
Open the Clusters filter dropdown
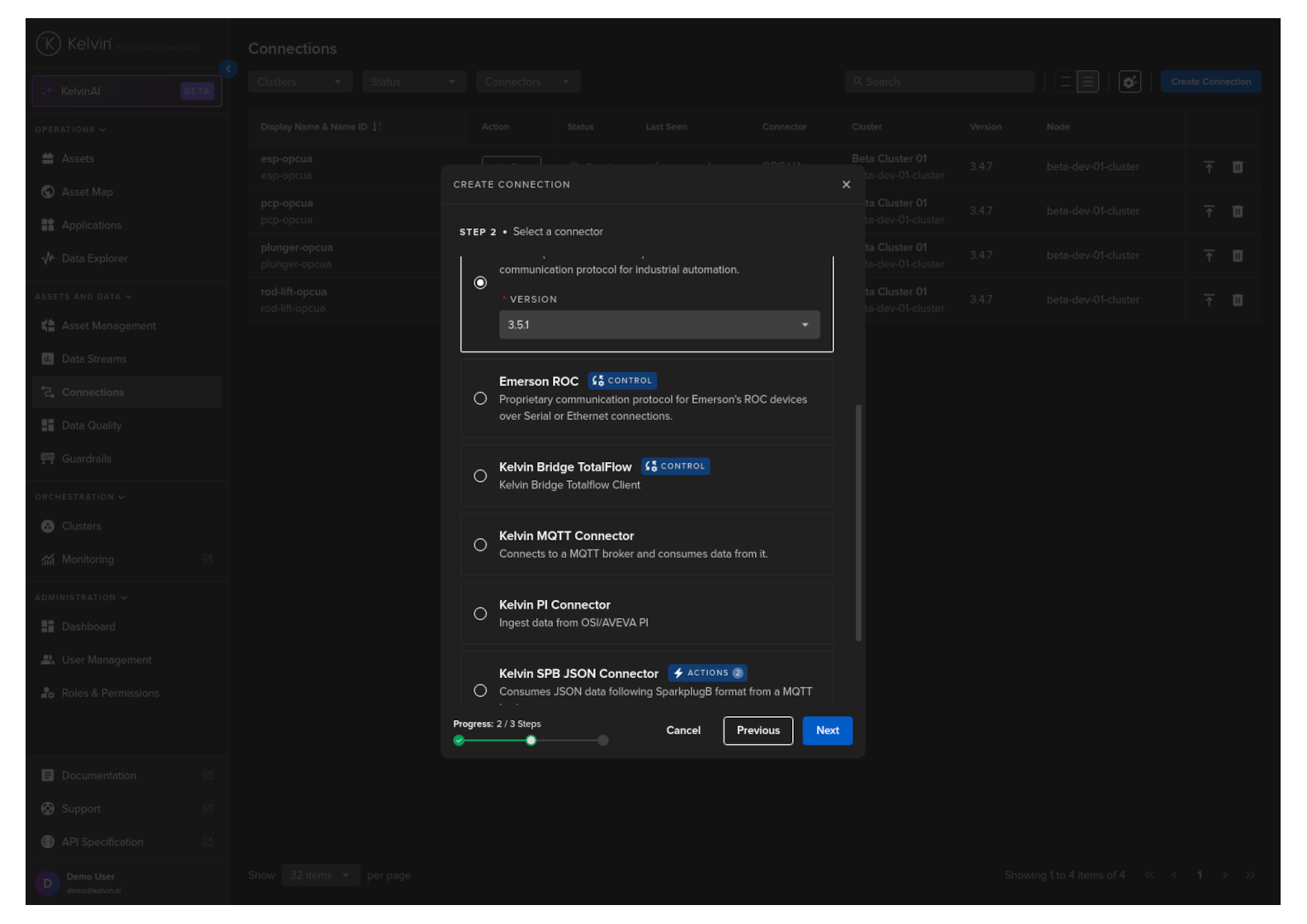tap(300, 82)
